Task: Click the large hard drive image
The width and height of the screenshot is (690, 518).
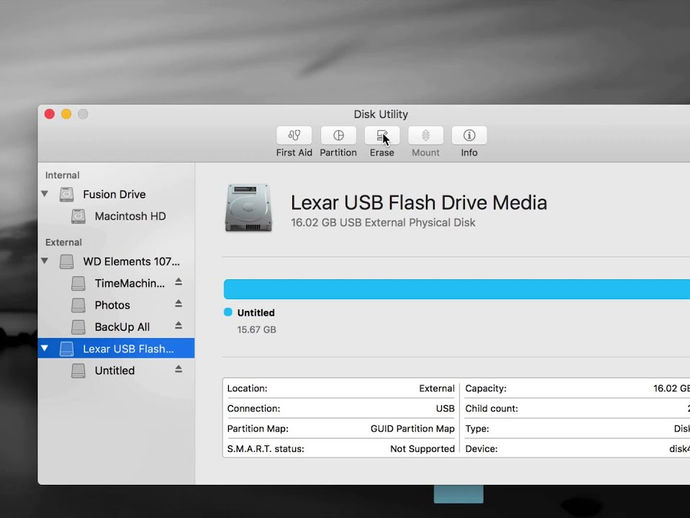Action: [249, 208]
